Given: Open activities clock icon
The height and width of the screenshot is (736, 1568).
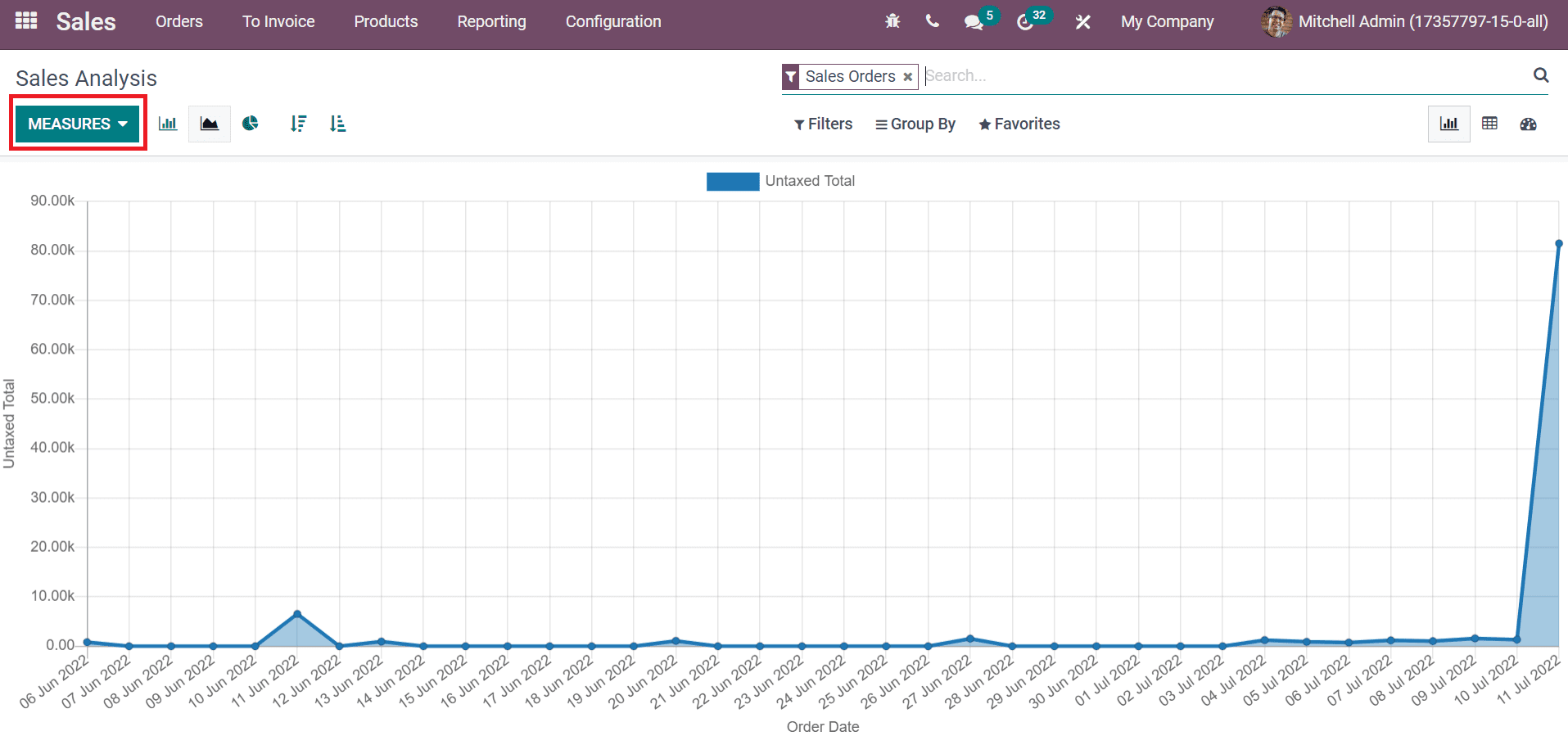Looking at the screenshot, I should (1024, 22).
